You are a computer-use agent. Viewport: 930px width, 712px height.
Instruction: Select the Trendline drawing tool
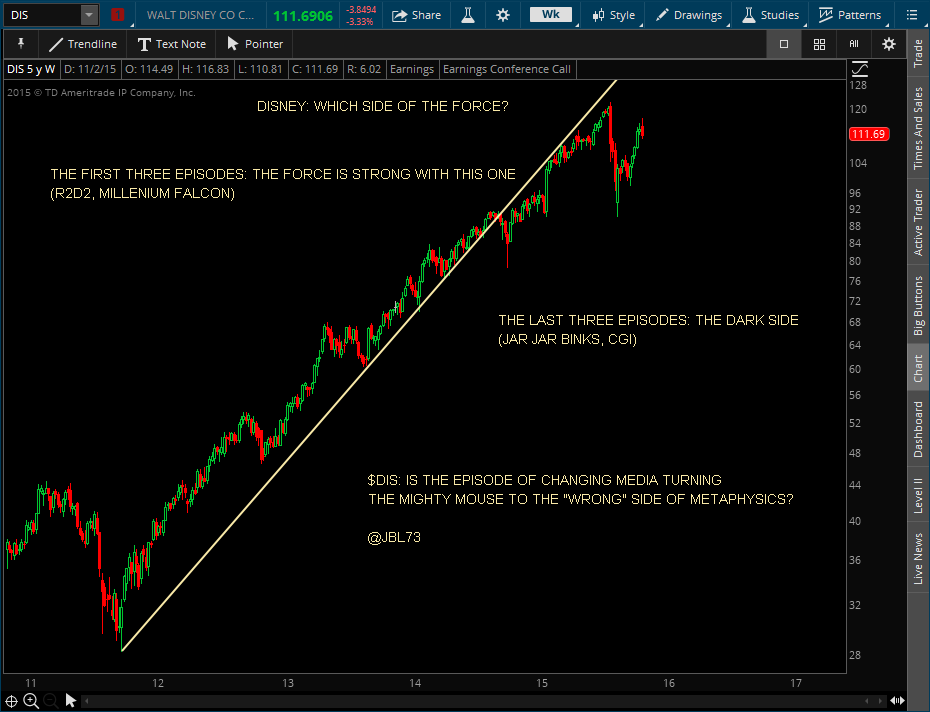[83, 44]
